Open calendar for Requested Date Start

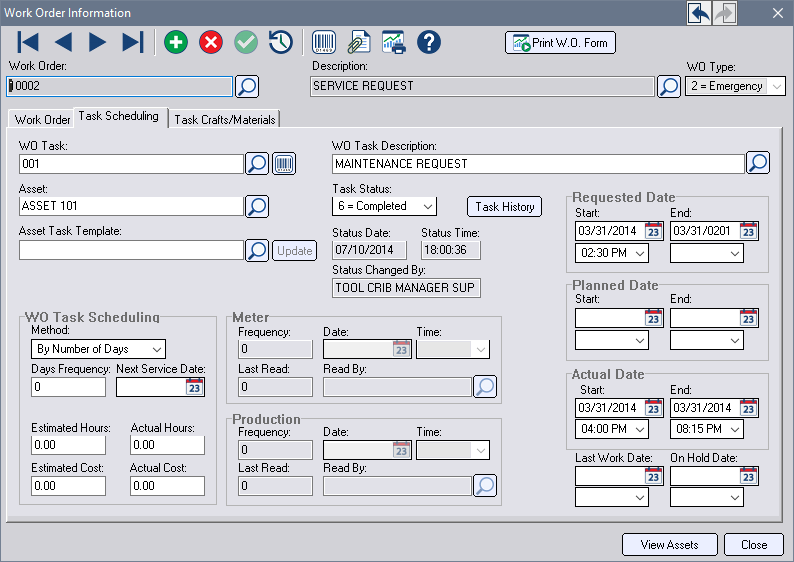point(653,231)
